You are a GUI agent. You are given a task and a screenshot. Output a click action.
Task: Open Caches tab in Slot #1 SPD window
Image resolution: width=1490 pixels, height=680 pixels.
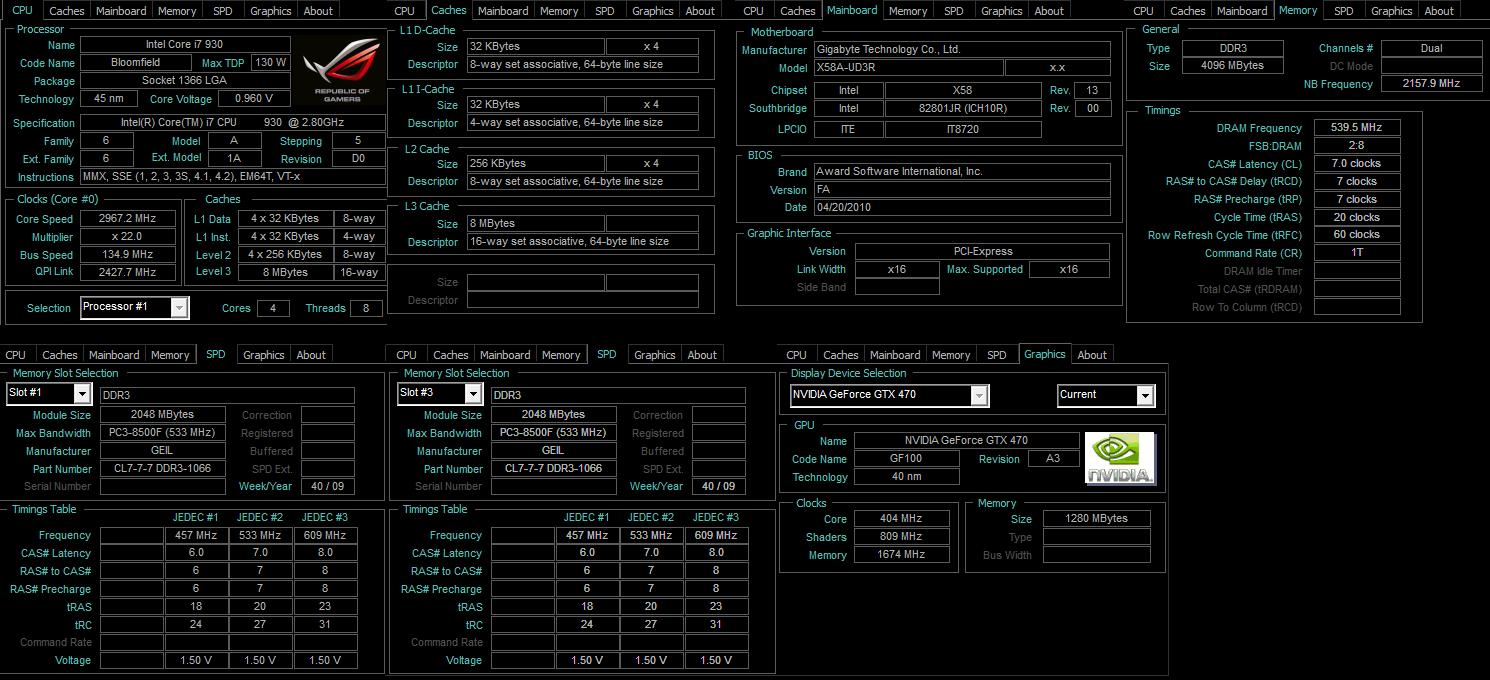click(60, 355)
